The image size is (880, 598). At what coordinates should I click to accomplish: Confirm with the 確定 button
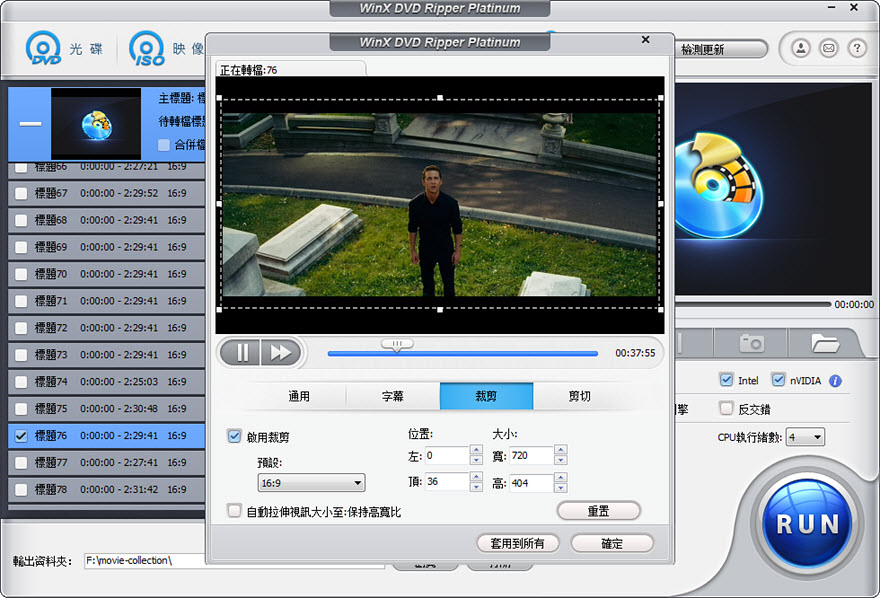(x=612, y=543)
